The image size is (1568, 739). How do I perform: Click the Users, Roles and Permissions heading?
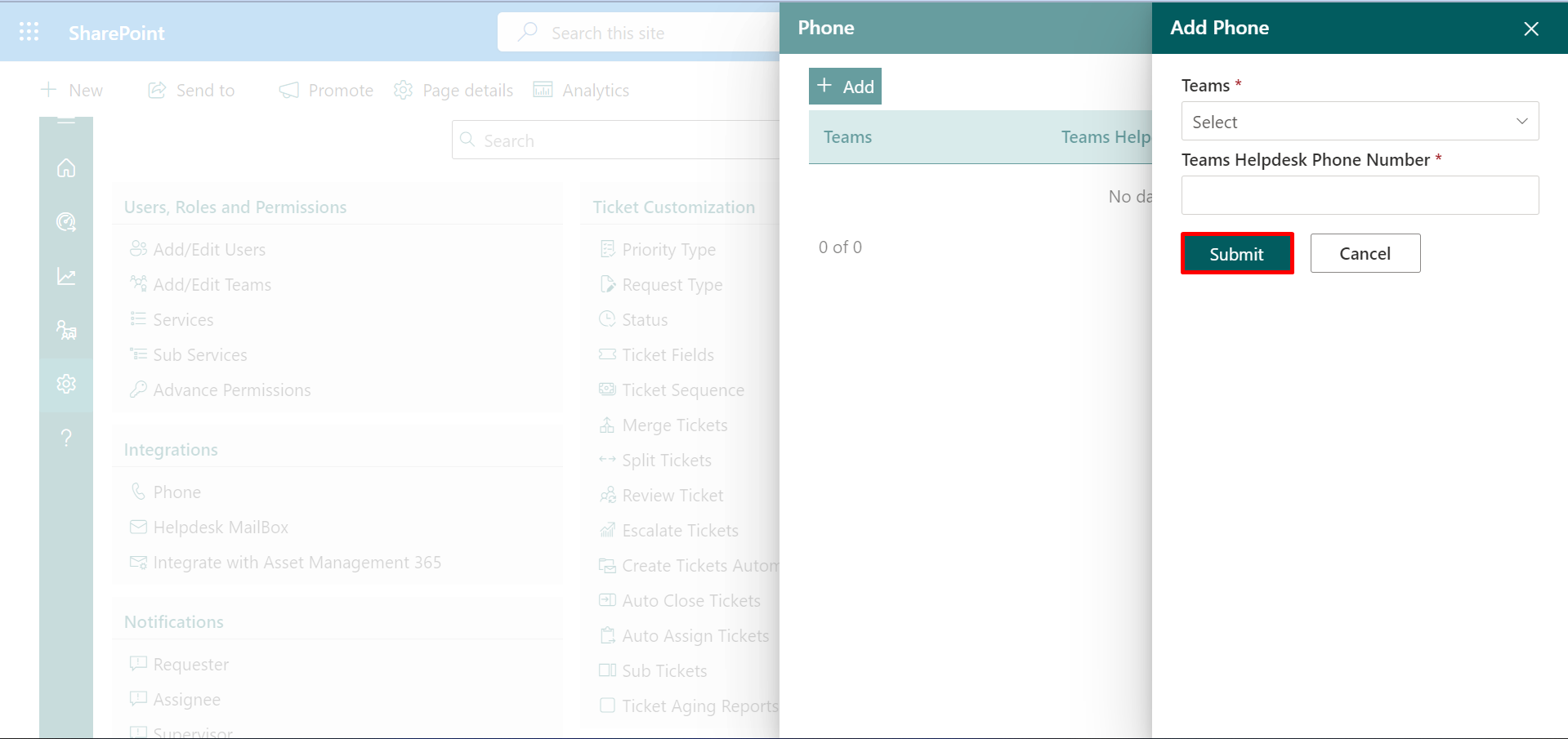(235, 207)
